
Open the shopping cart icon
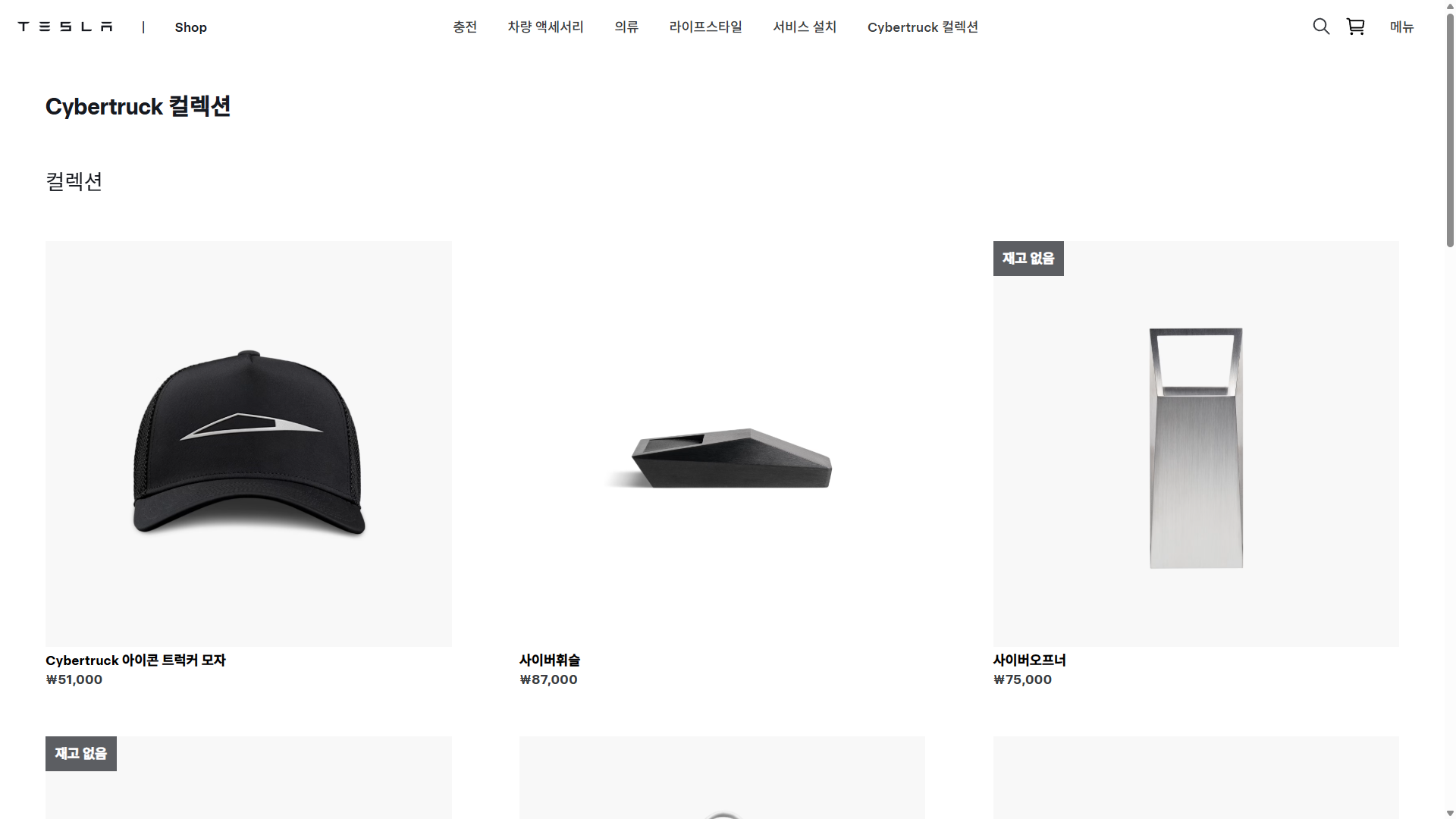[x=1355, y=27]
